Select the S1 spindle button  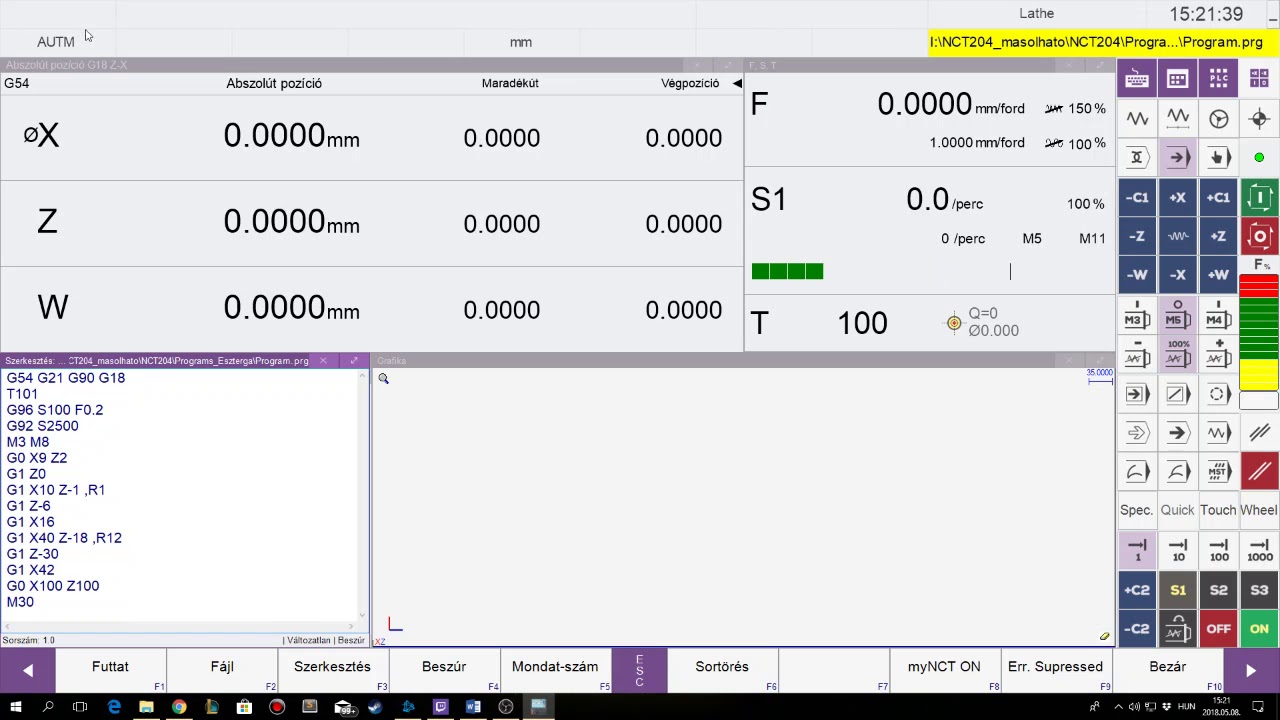point(1178,590)
